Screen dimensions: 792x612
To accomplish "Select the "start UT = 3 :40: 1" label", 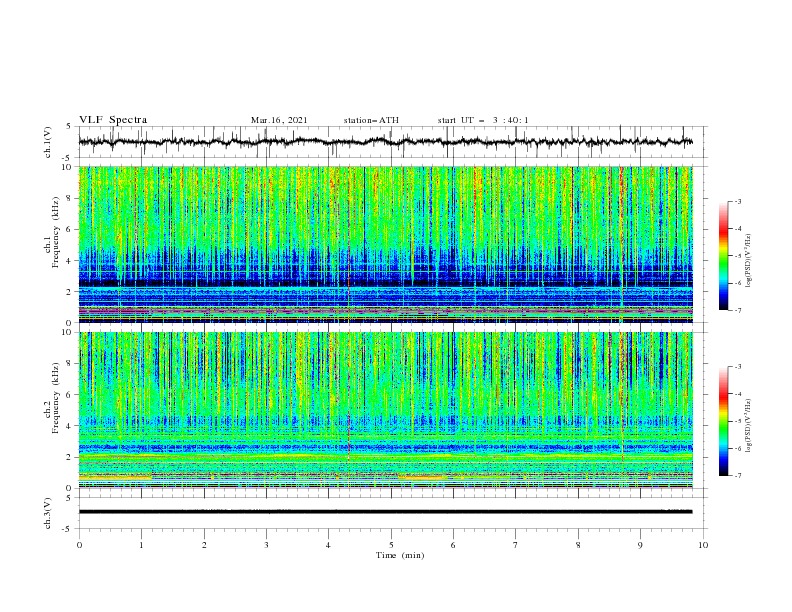I will click(x=483, y=120).
